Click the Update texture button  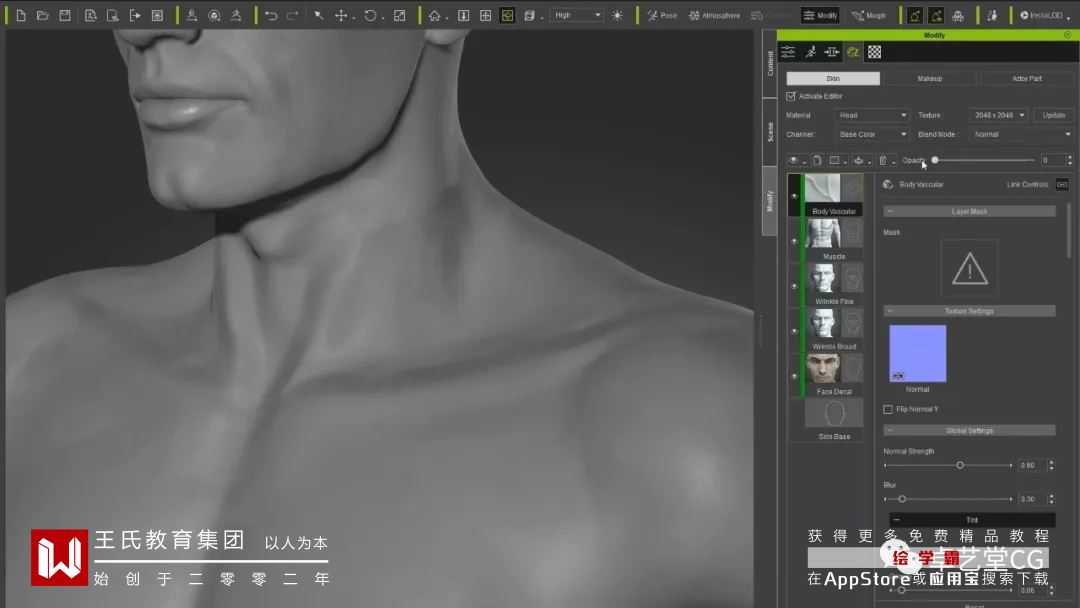tap(1053, 115)
